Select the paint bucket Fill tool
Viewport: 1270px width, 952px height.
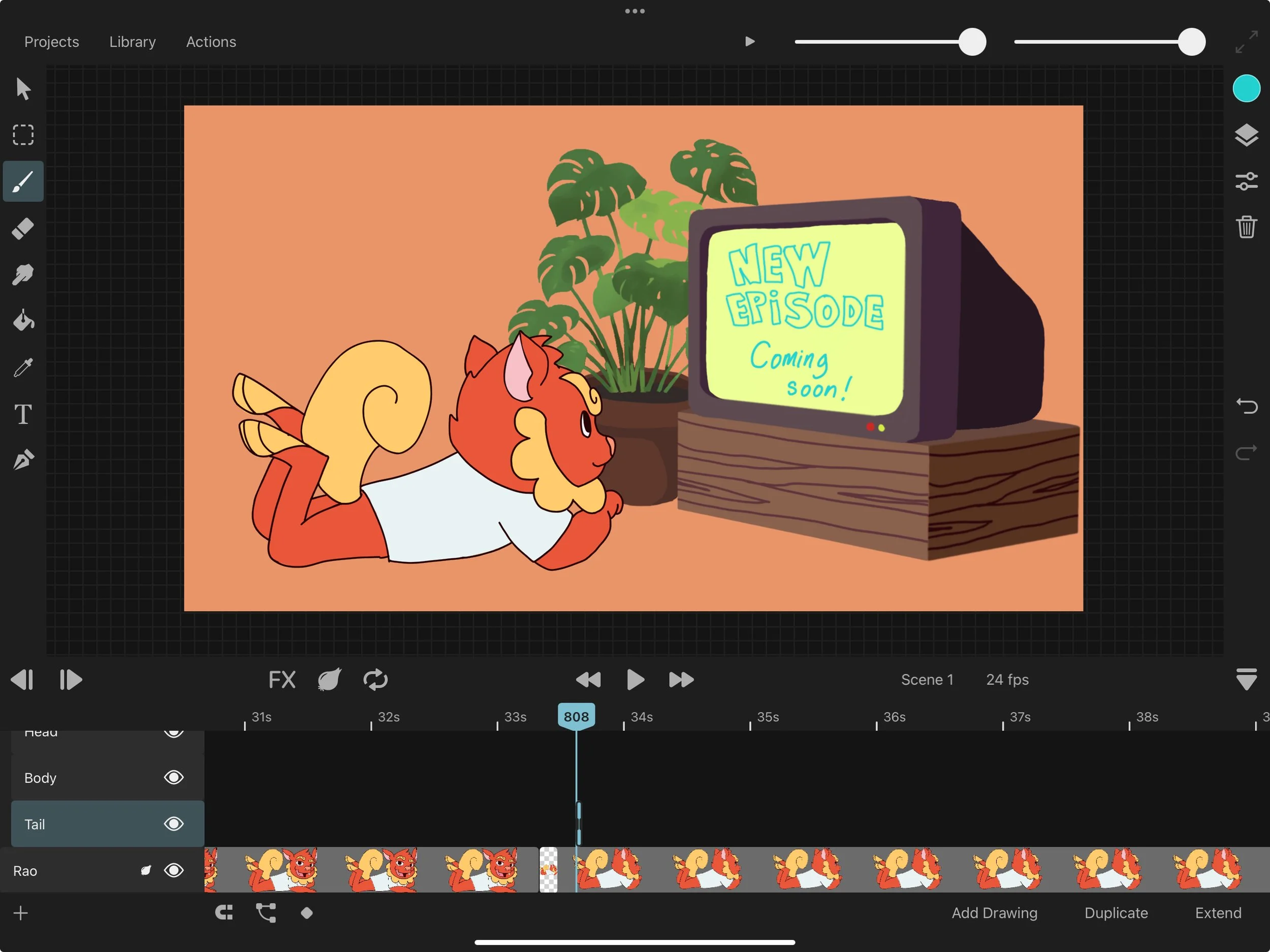click(x=23, y=321)
